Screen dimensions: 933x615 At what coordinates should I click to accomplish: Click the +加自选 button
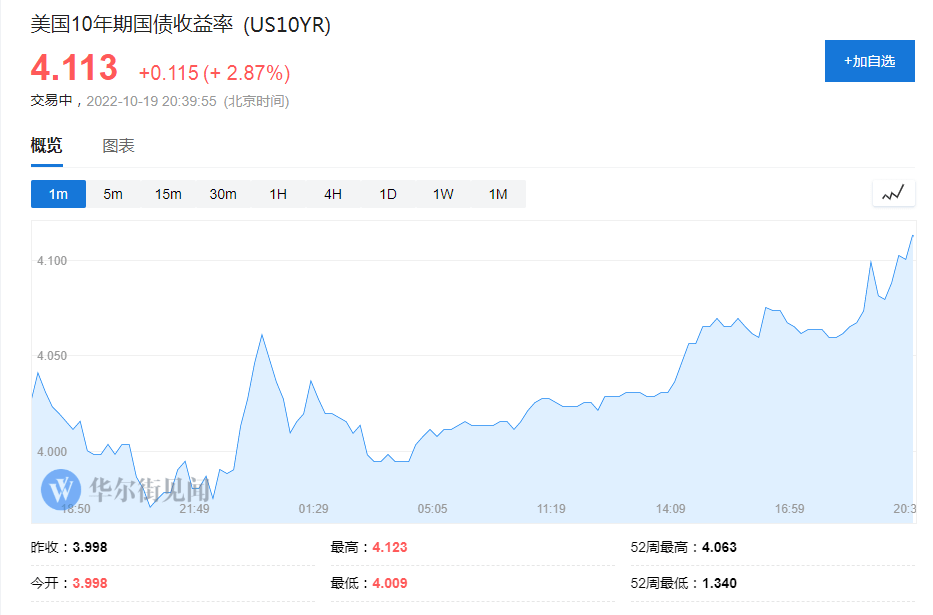coord(869,61)
